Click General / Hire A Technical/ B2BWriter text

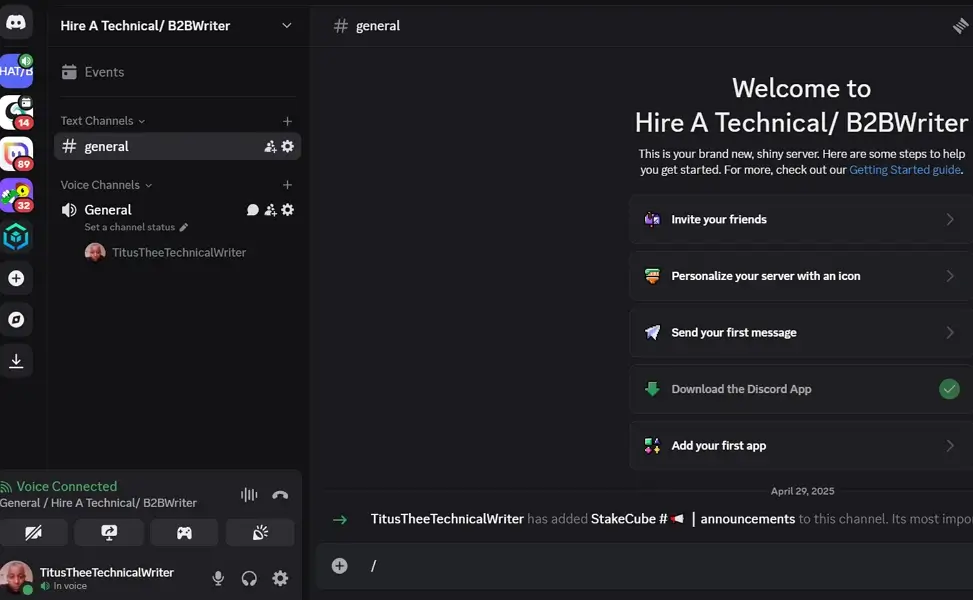click(x=98, y=503)
